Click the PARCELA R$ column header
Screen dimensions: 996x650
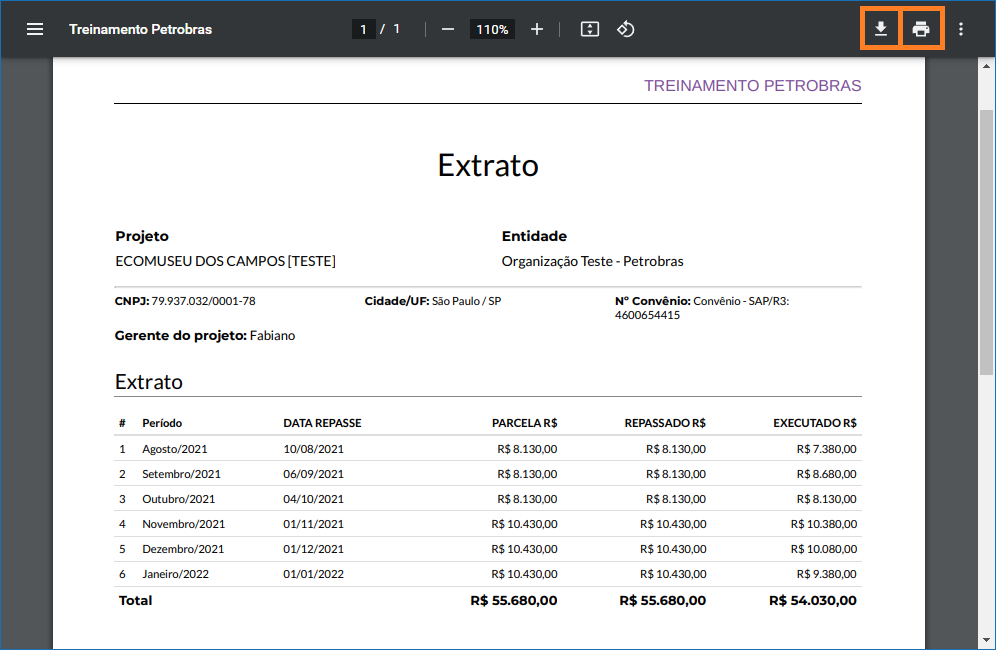pos(525,423)
